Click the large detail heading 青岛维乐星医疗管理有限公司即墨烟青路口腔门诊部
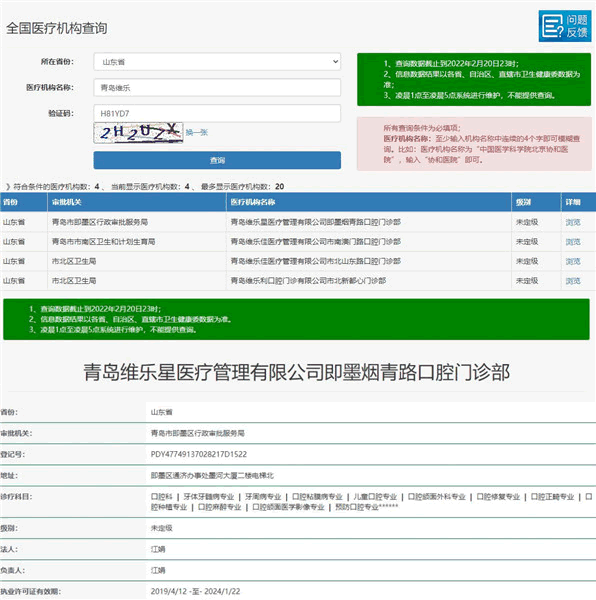 (296, 372)
